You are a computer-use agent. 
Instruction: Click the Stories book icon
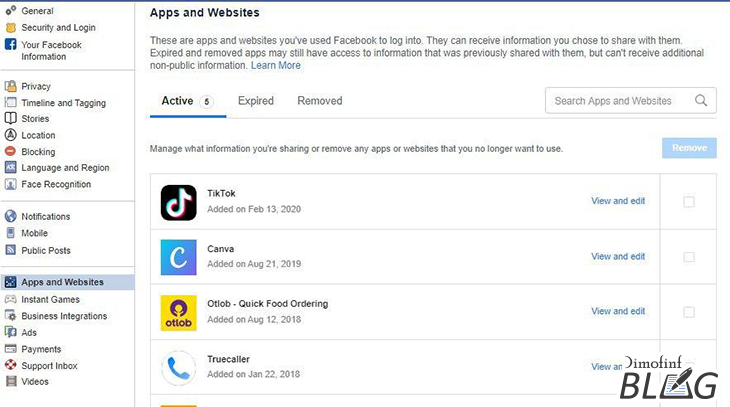[10, 118]
